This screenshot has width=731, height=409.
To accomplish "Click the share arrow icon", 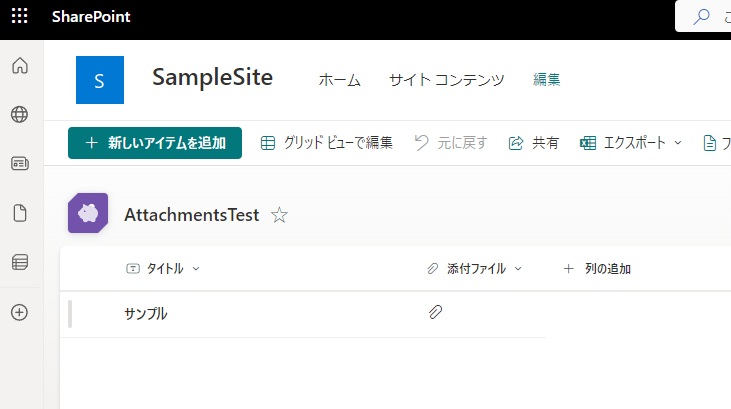I will point(516,143).
